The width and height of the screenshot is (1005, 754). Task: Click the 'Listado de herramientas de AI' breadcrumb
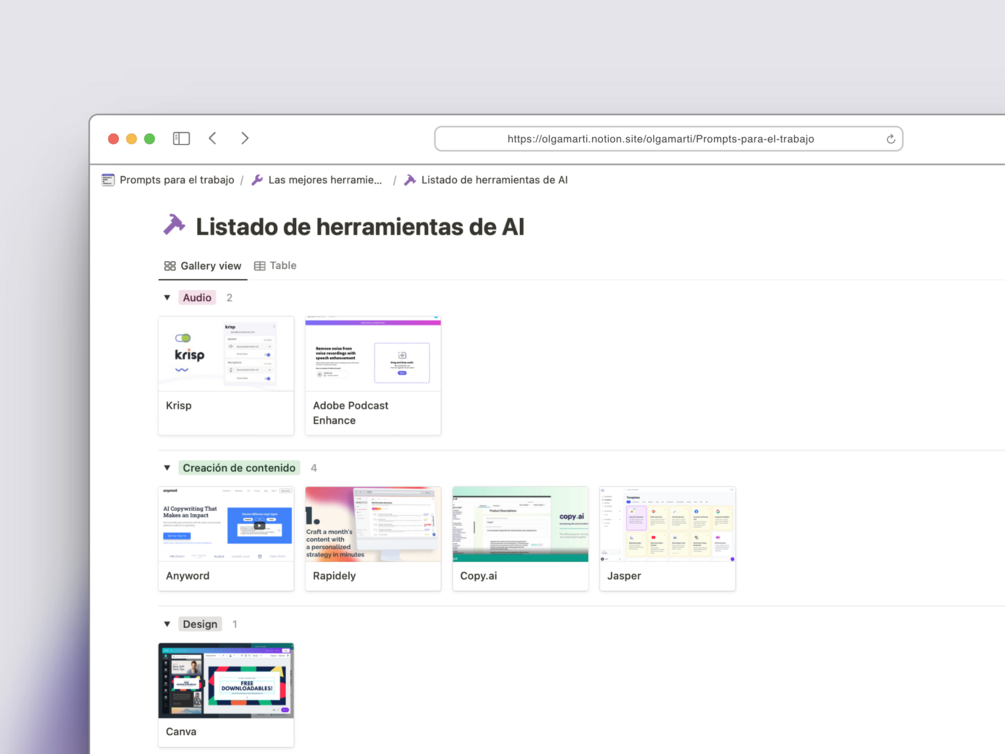[494, 180]
